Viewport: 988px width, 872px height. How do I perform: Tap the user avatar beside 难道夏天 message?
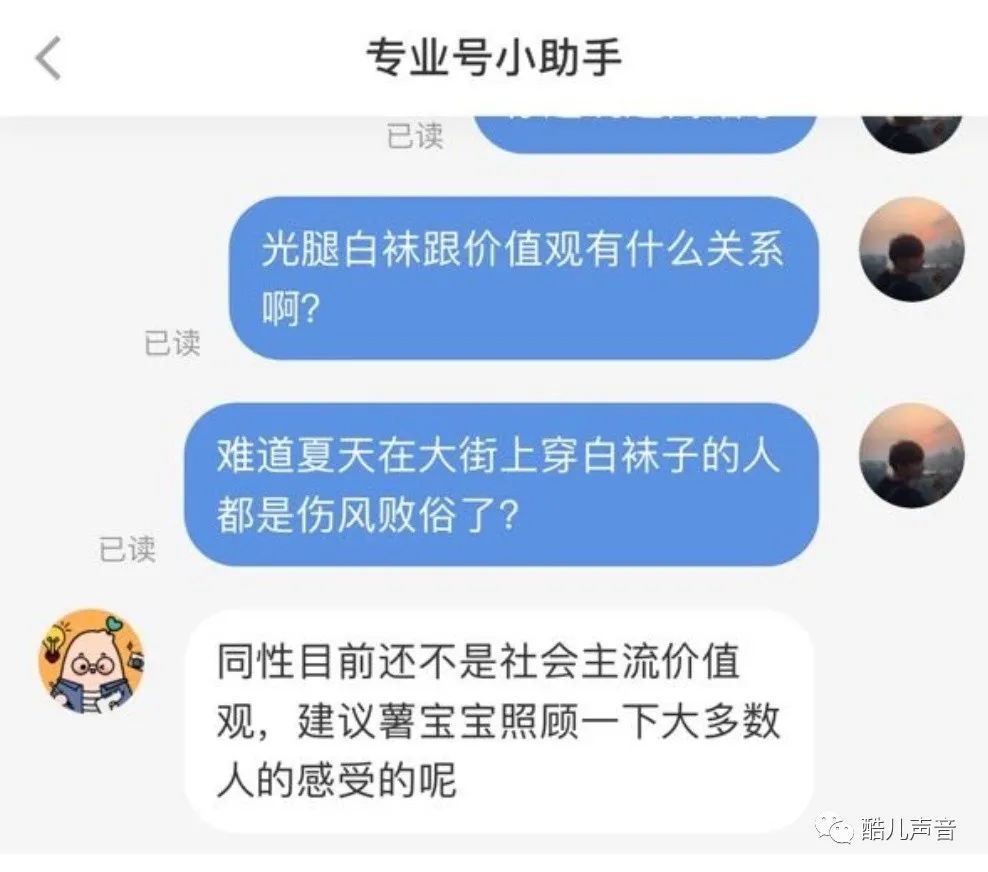tap(912, 456)
